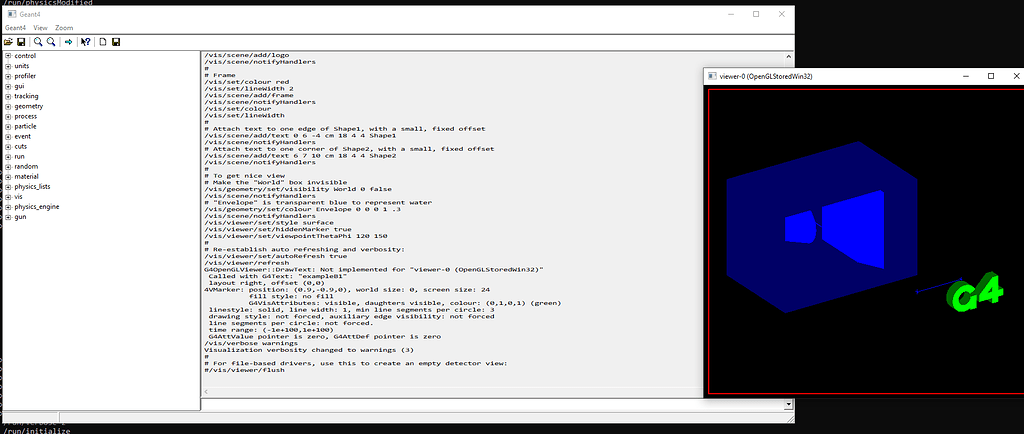Click into the command input field
1024x434 pixels.
(492, 405)
